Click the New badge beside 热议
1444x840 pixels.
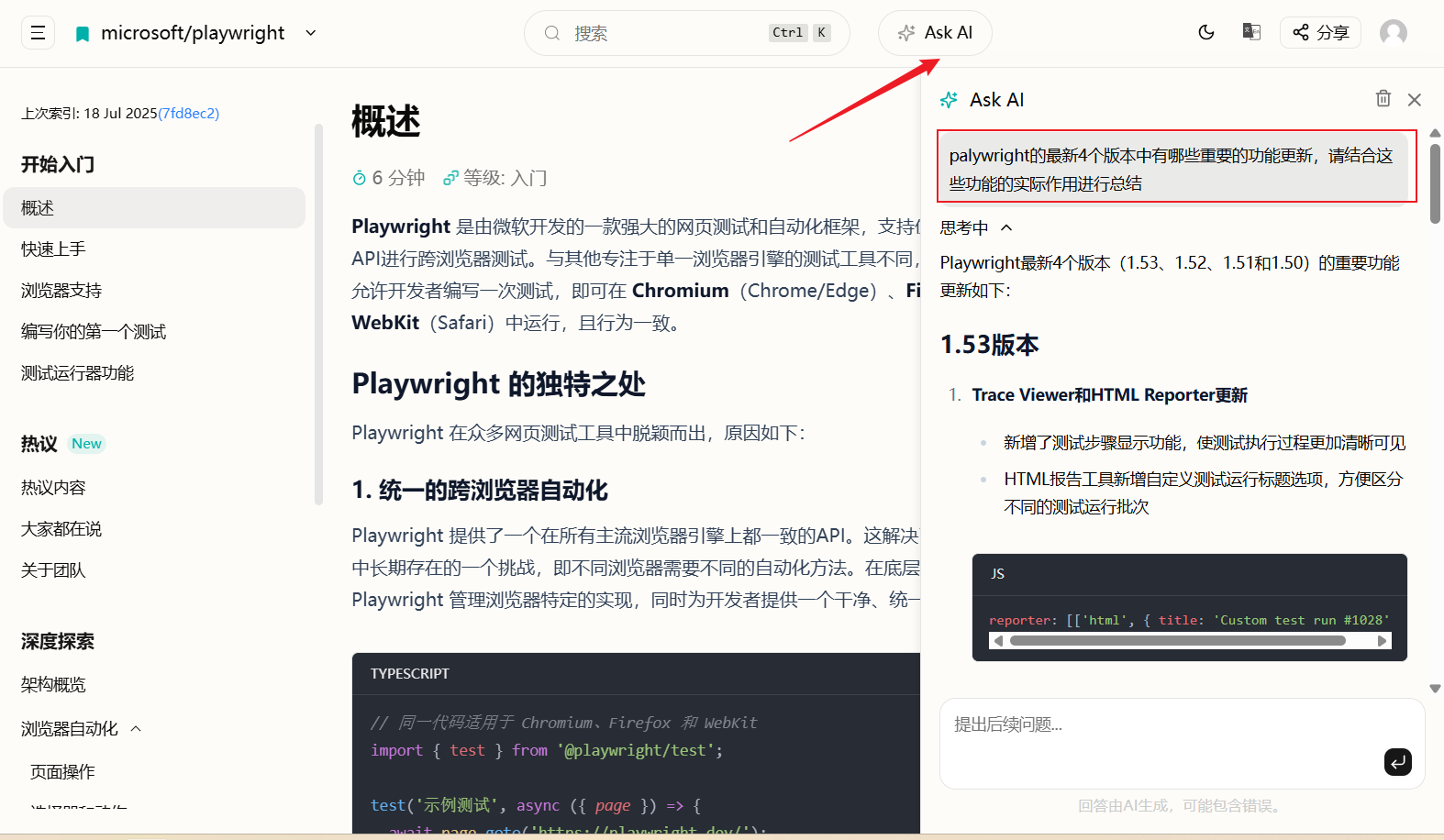point(87,444)
